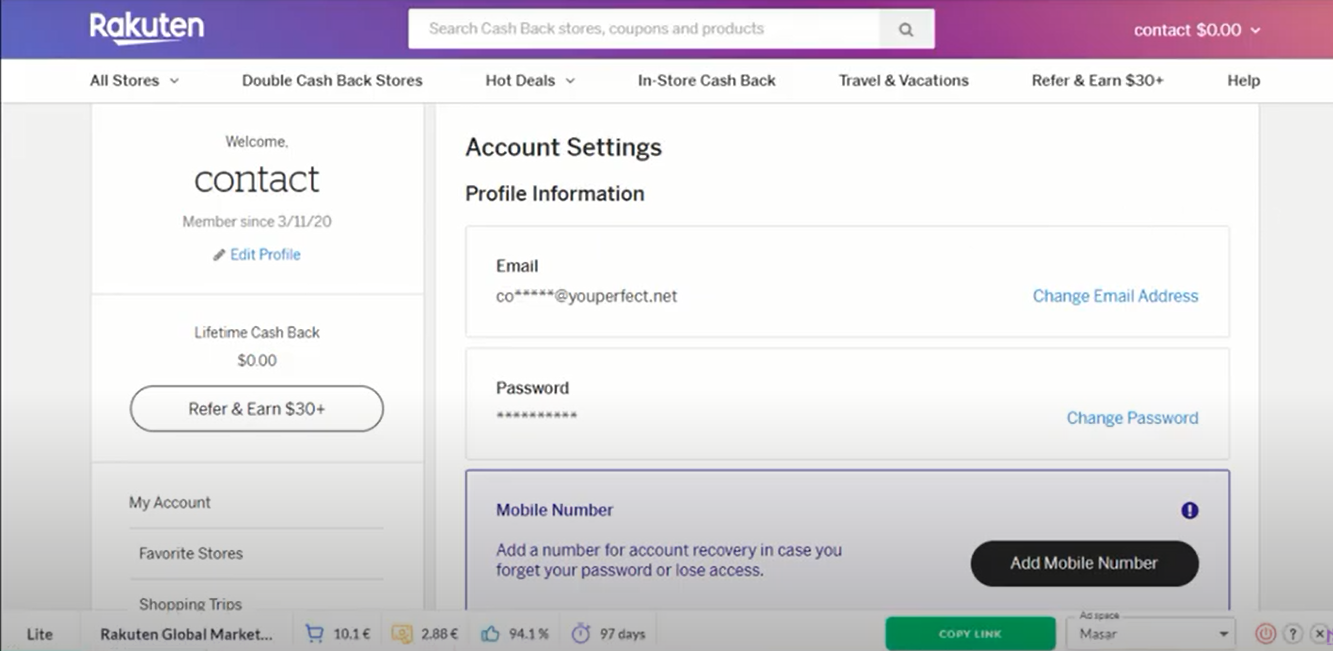The width and height of the screenshot is (1333, 651).
Task: Close the bottom extension bar
Action: click(x=1319, y=633)
